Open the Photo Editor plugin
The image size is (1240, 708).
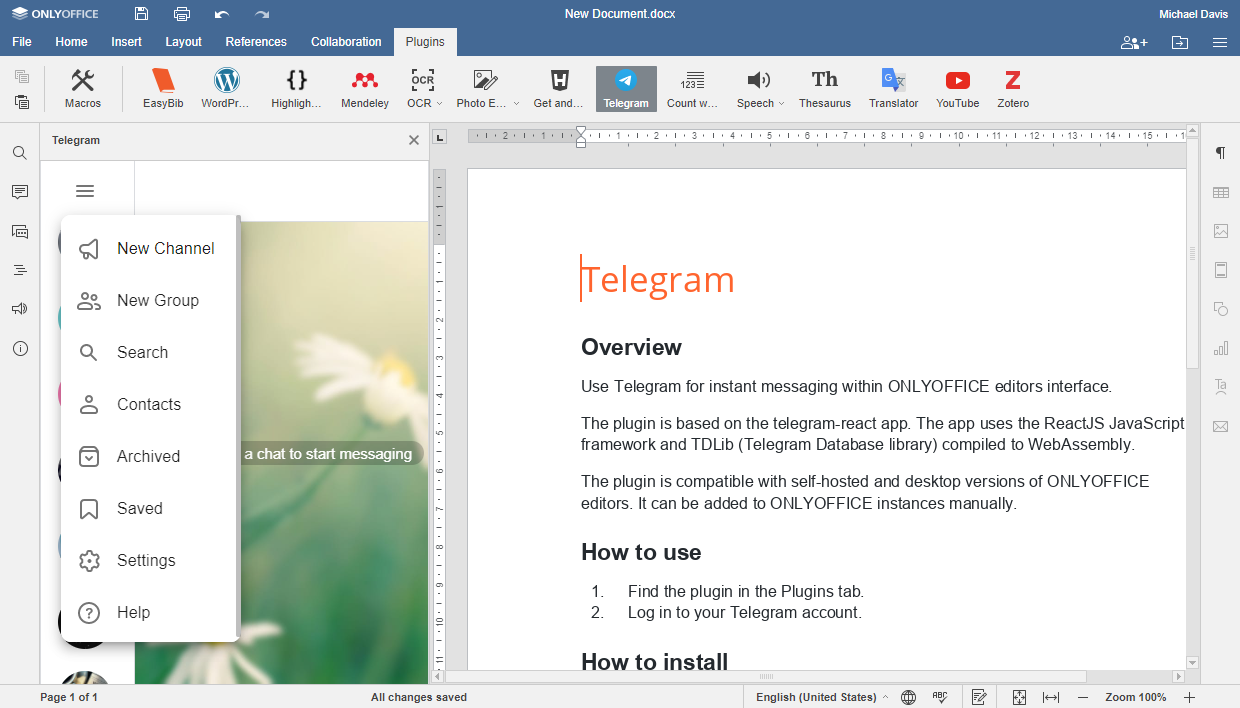484,89
